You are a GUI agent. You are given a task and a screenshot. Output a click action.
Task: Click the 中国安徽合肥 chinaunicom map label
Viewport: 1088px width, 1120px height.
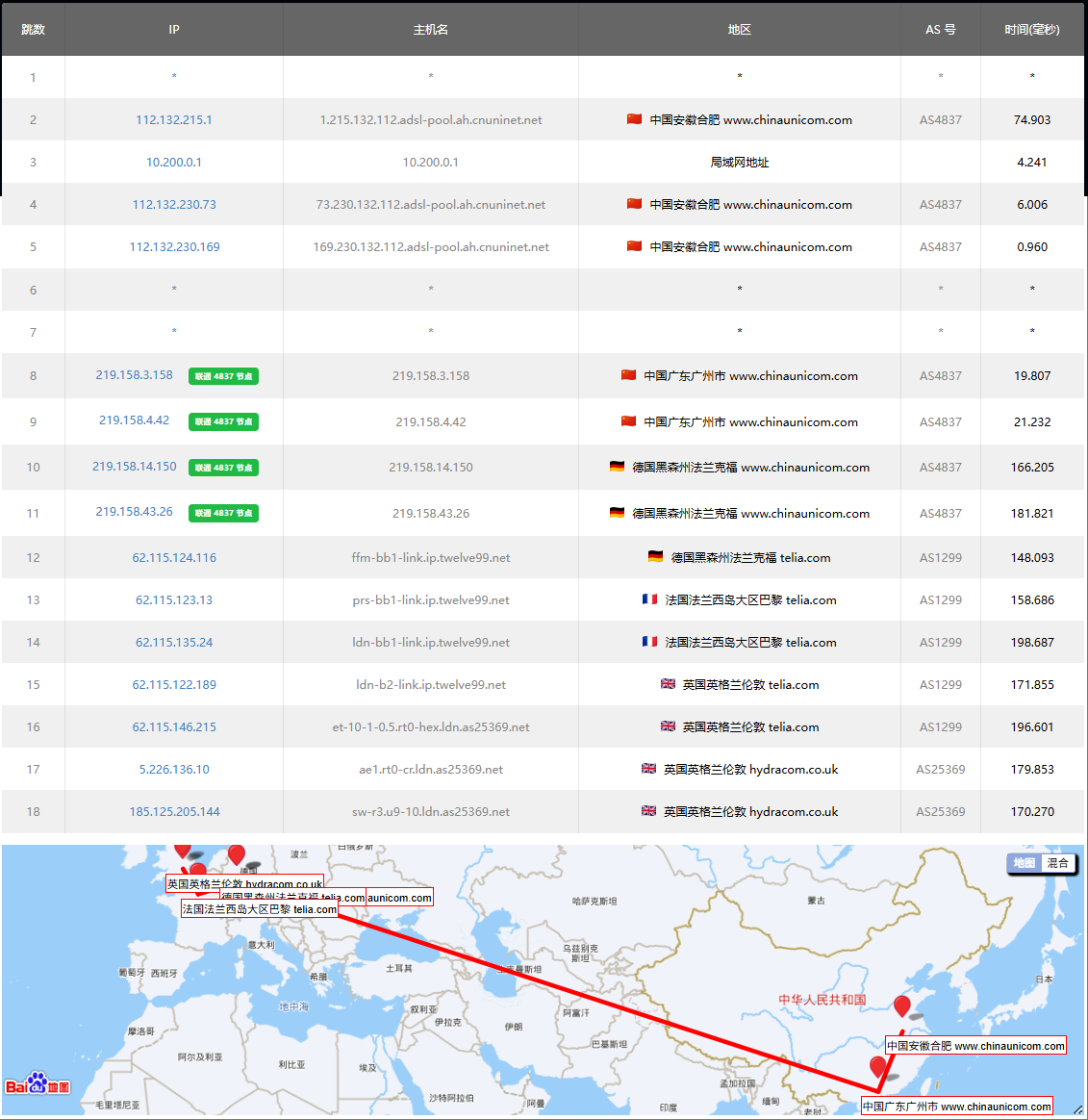pyautogui.click(x=975, y=1046)
